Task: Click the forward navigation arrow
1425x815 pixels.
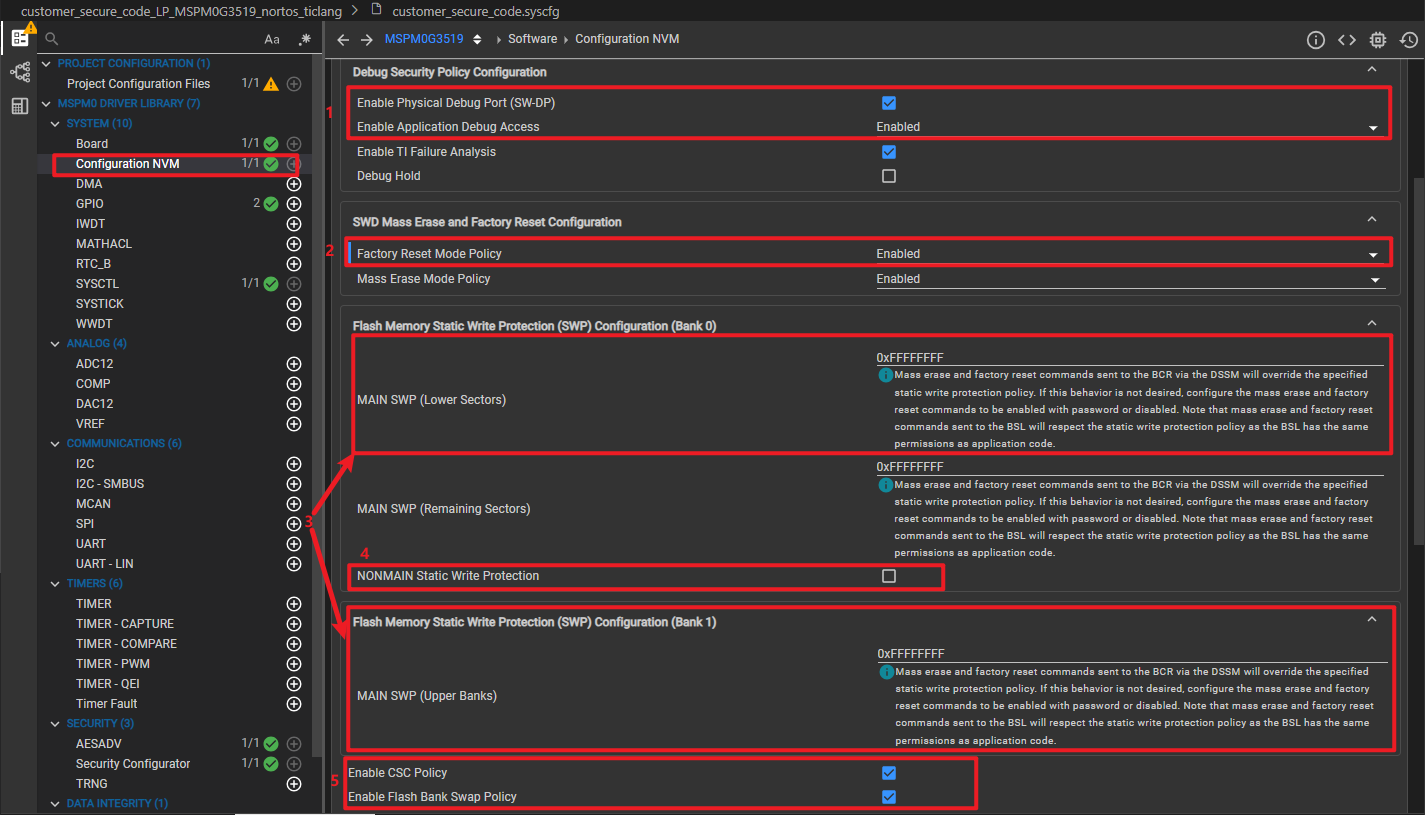Action: pos(367,40)
